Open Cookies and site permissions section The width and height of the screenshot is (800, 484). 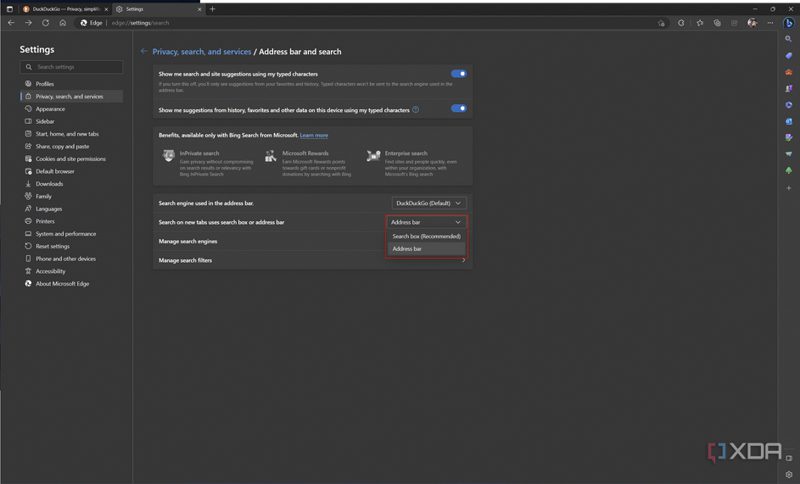click(71, 159)
